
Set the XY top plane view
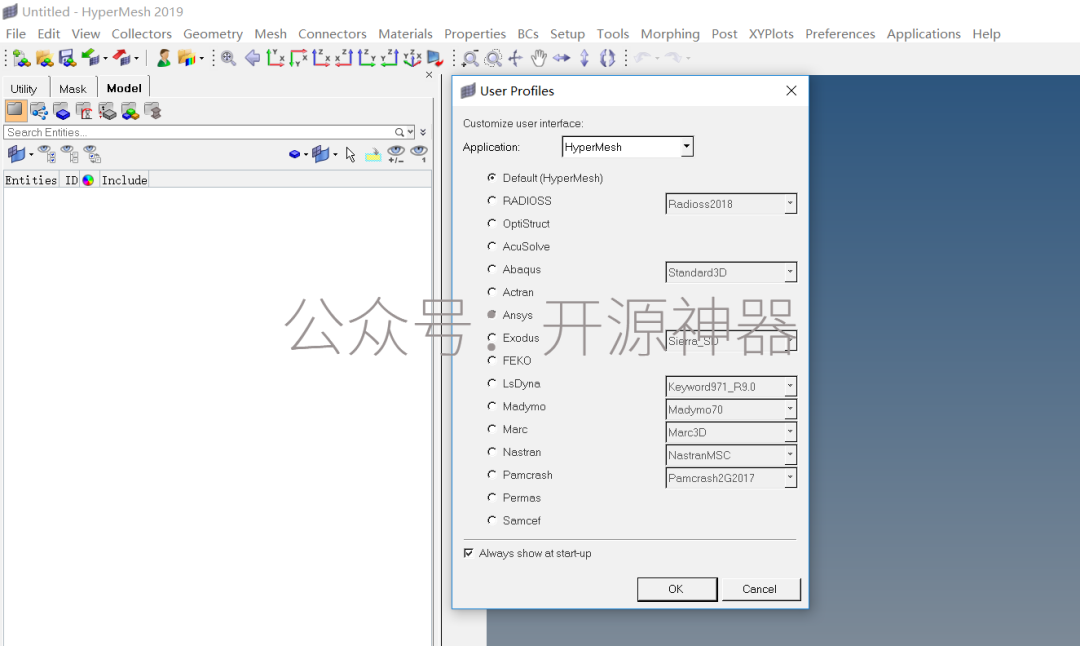pos(275,59)
